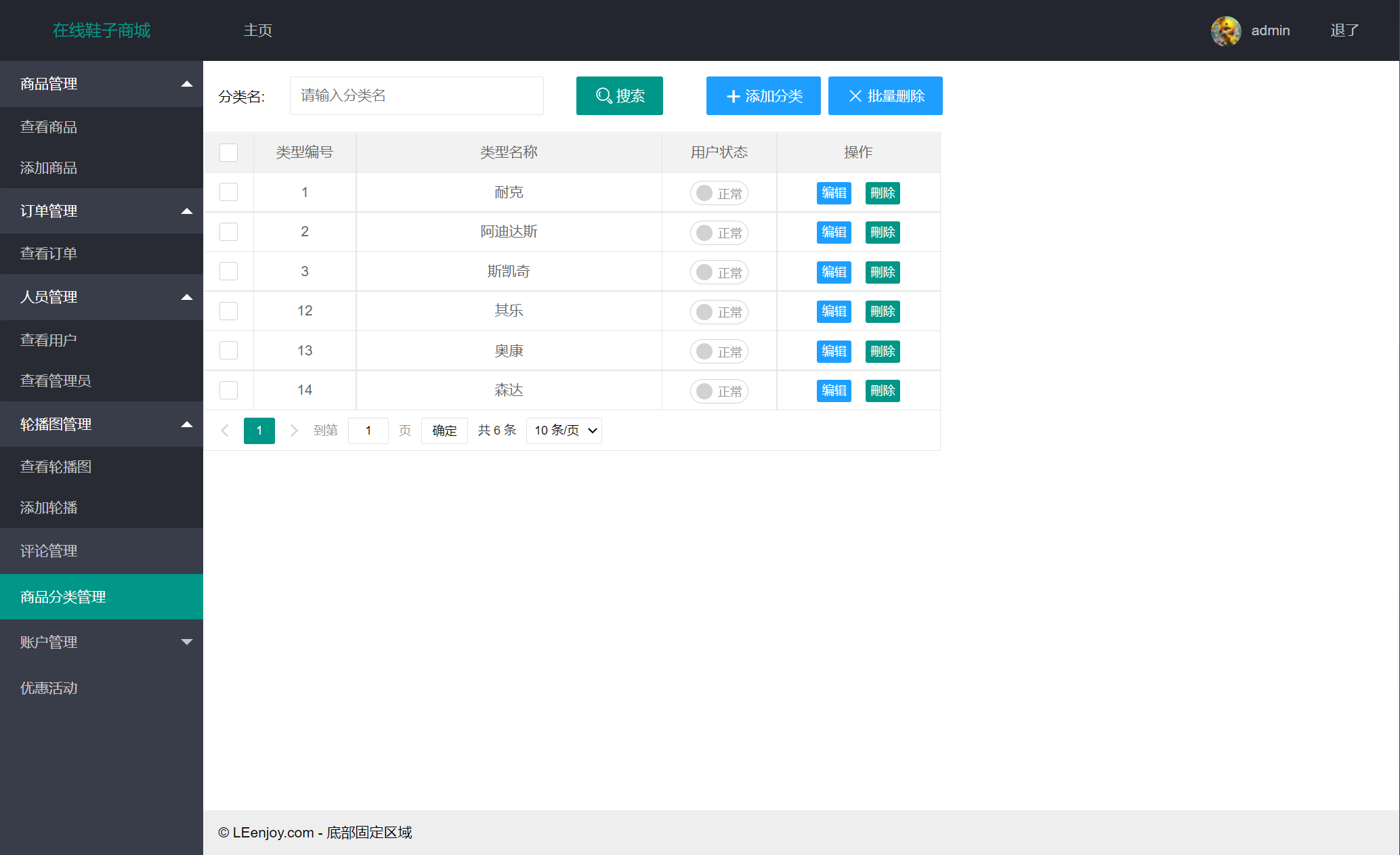Click the plus icon on 添加分类 button

(733, 95)
